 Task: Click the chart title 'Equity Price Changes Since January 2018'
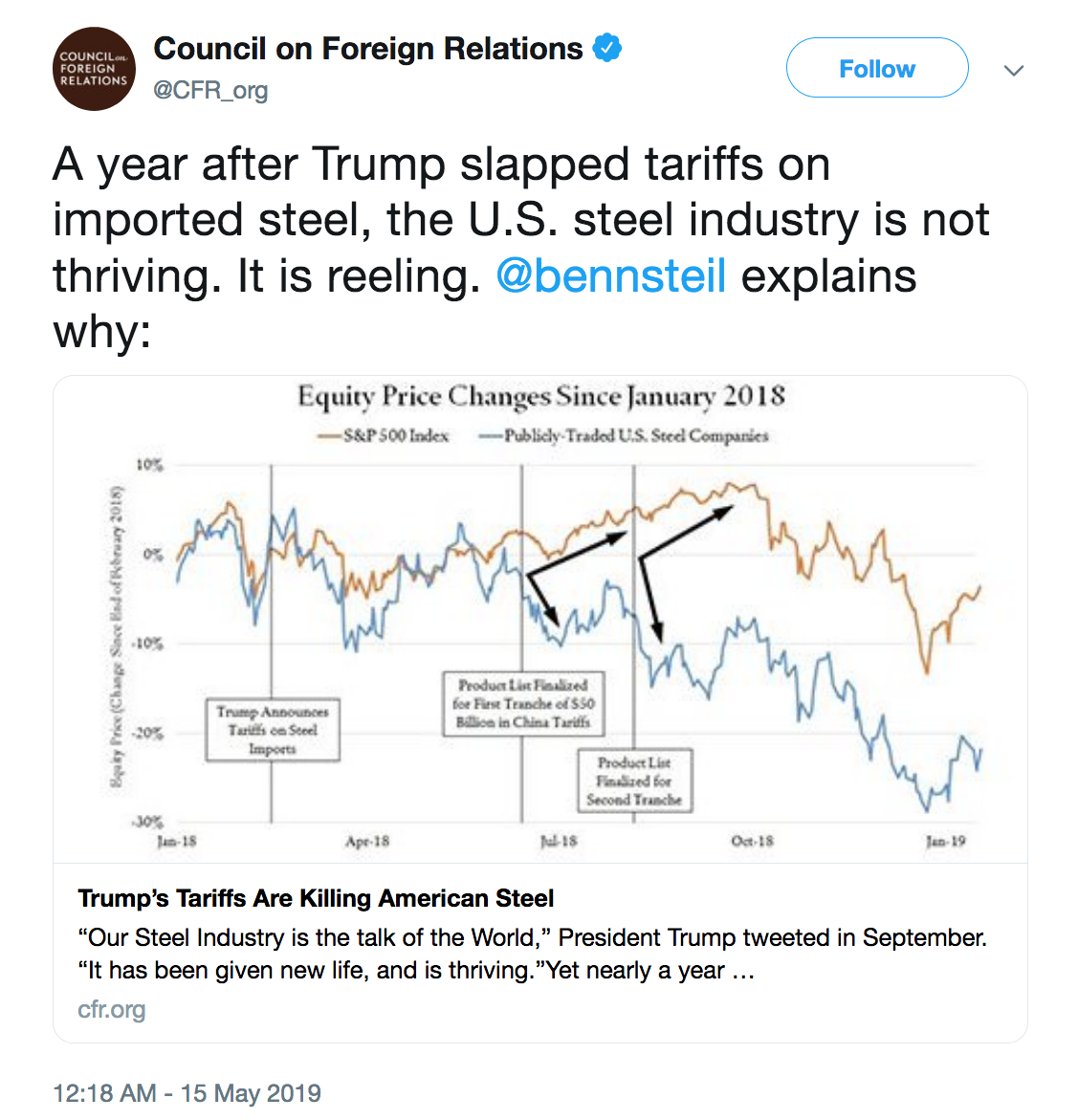pyautogui.click(x=540, y=396)
